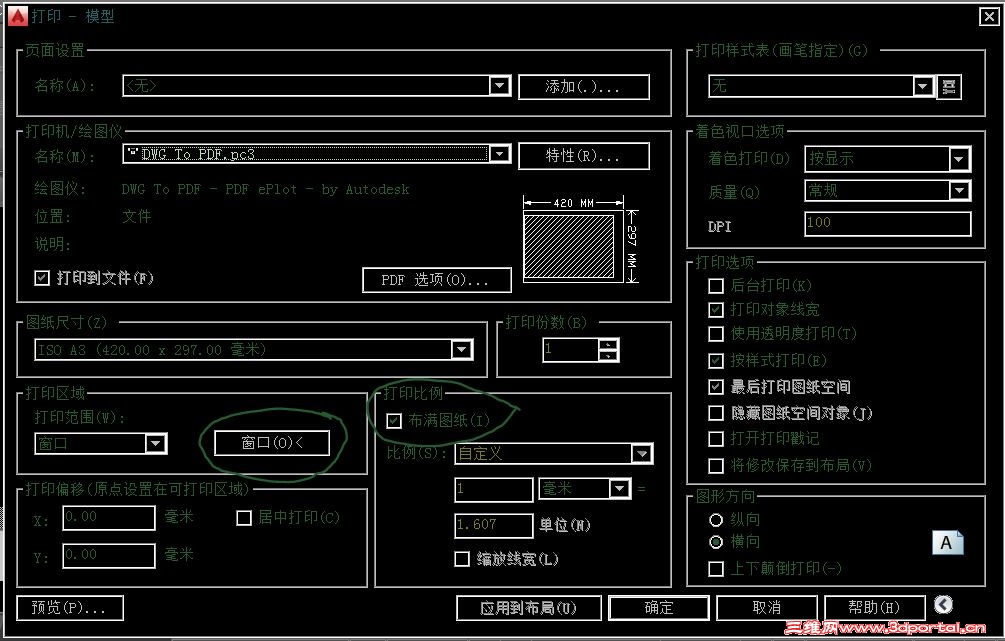This screenshot has height=641, width=1005.
Task: Click the AutoCAD logo in title bar
Action: coord(17,16)
